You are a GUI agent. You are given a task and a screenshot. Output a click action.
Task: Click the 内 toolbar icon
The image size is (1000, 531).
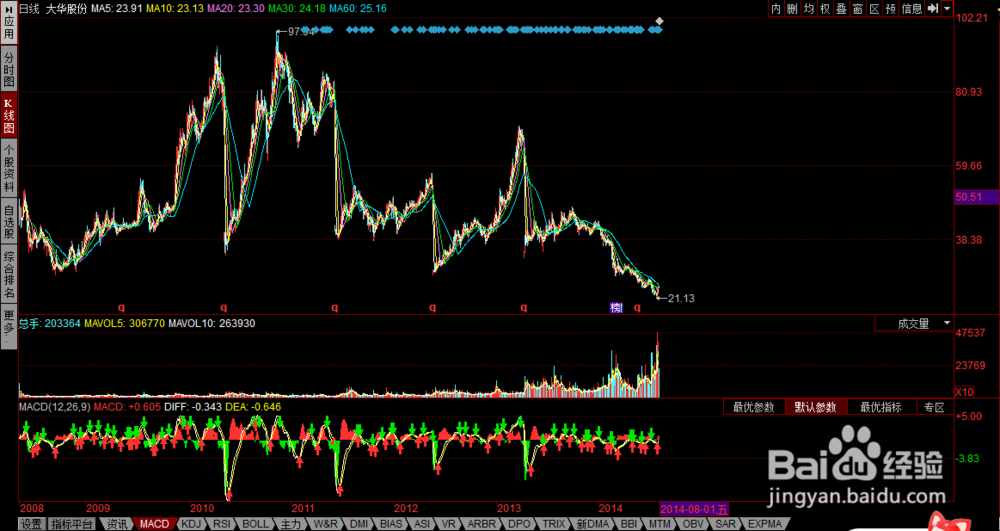(776, 8)
